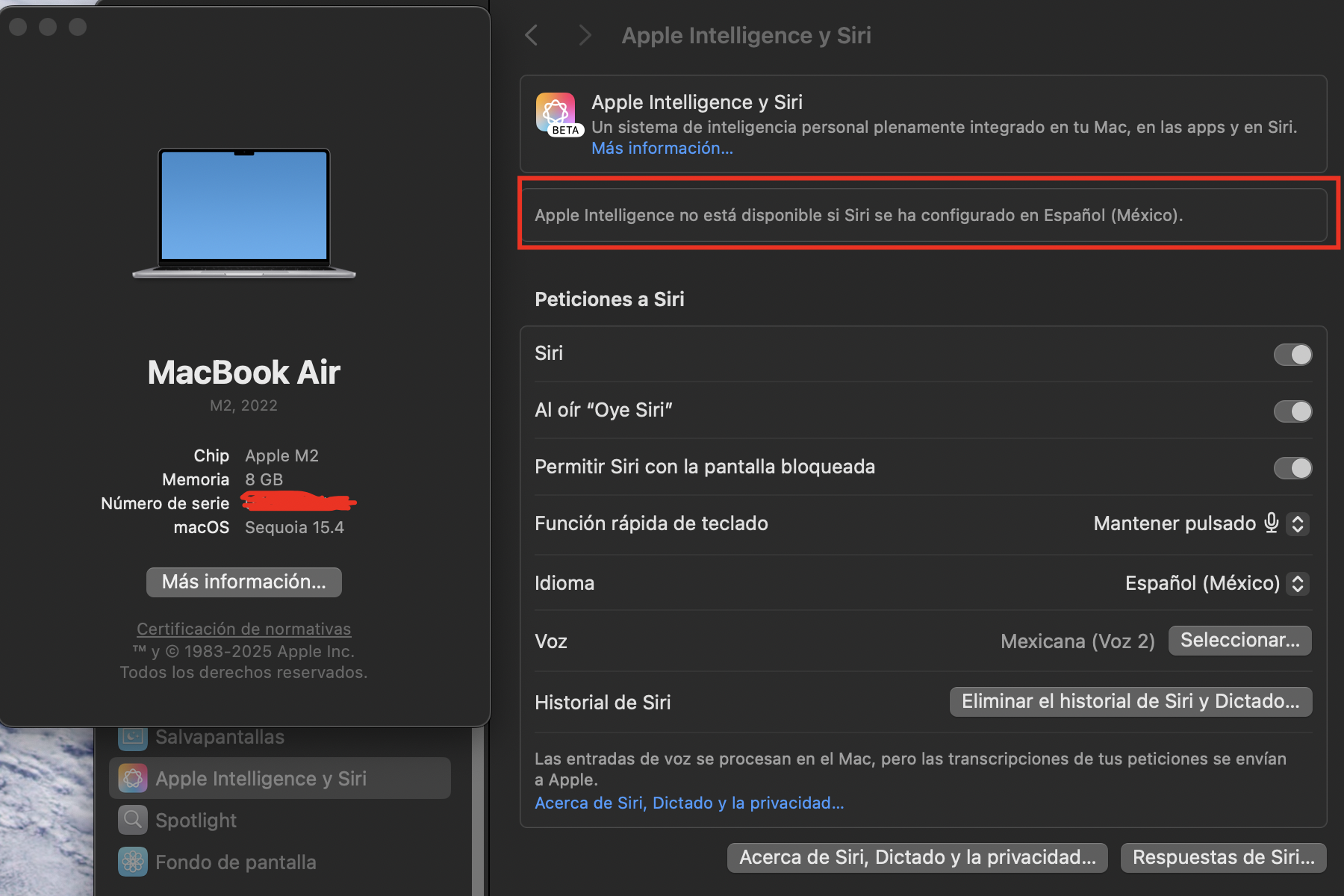Click the Apple Intelligence no está disponible notice
The width and height of the screenshot is (1344, 896).
(x=924, y=215)
